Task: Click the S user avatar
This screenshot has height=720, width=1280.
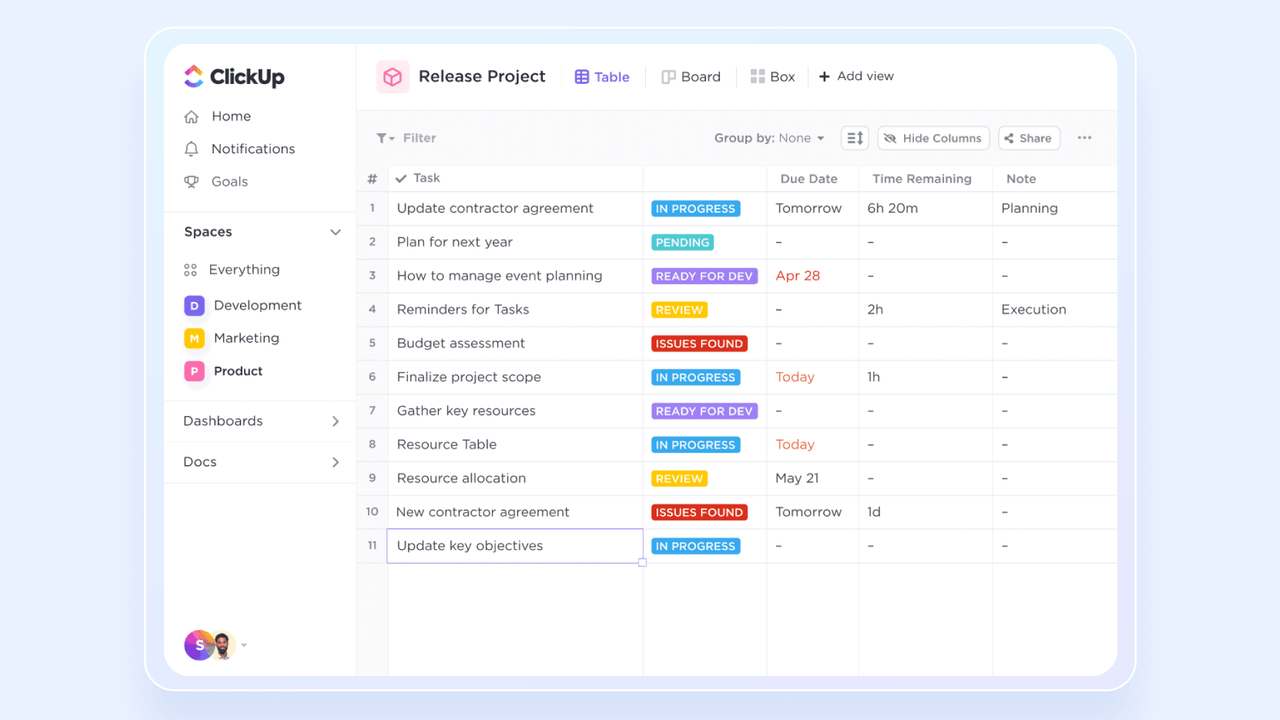Action: 198,645
